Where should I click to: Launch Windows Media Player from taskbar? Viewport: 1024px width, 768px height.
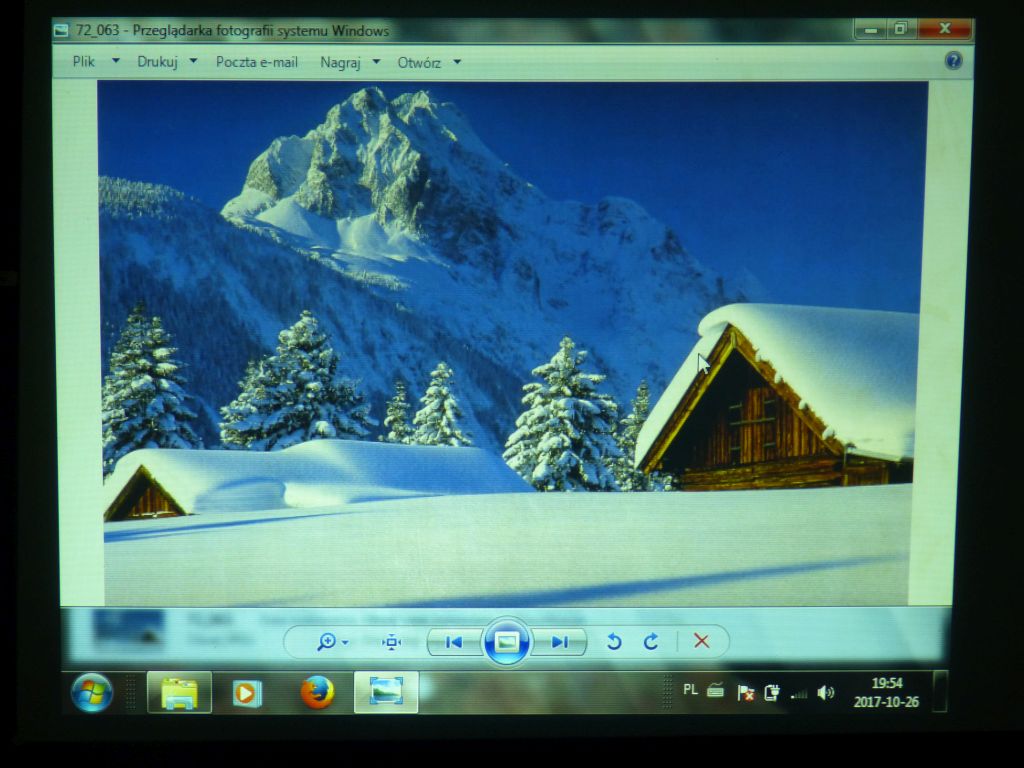pos(247,692)
